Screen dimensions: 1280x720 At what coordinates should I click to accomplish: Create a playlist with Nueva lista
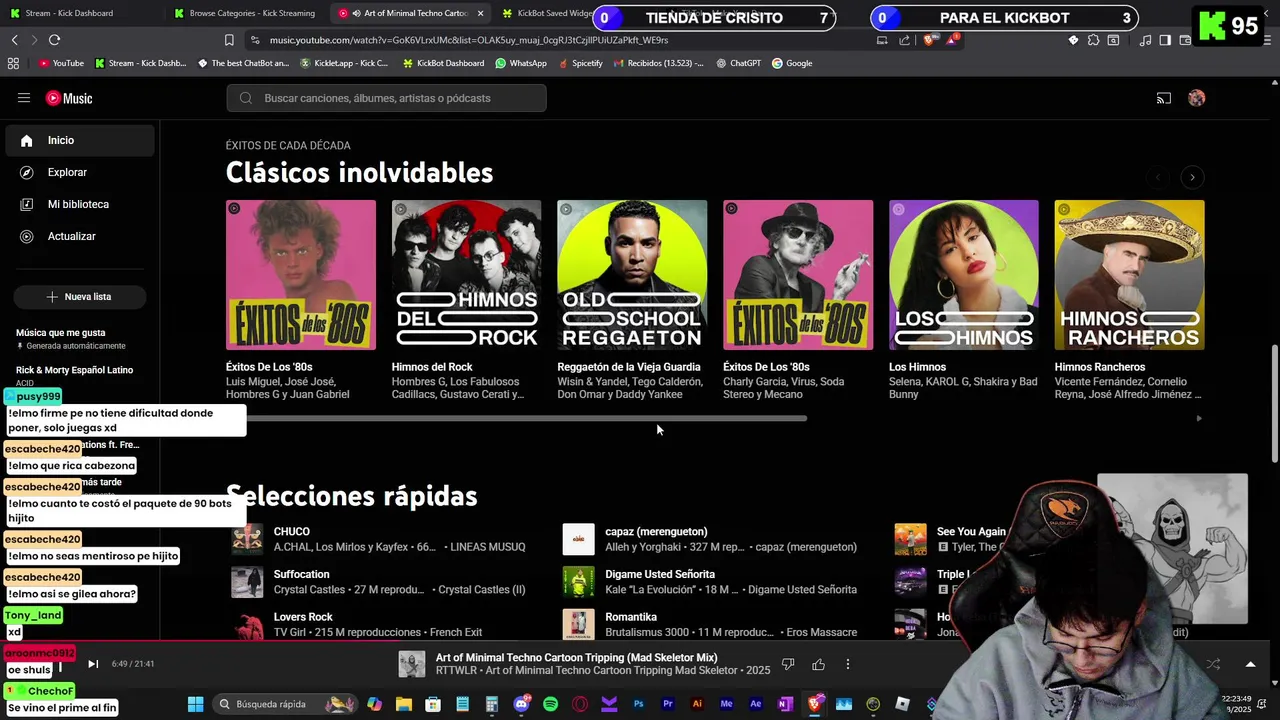(x=79, y=297)
